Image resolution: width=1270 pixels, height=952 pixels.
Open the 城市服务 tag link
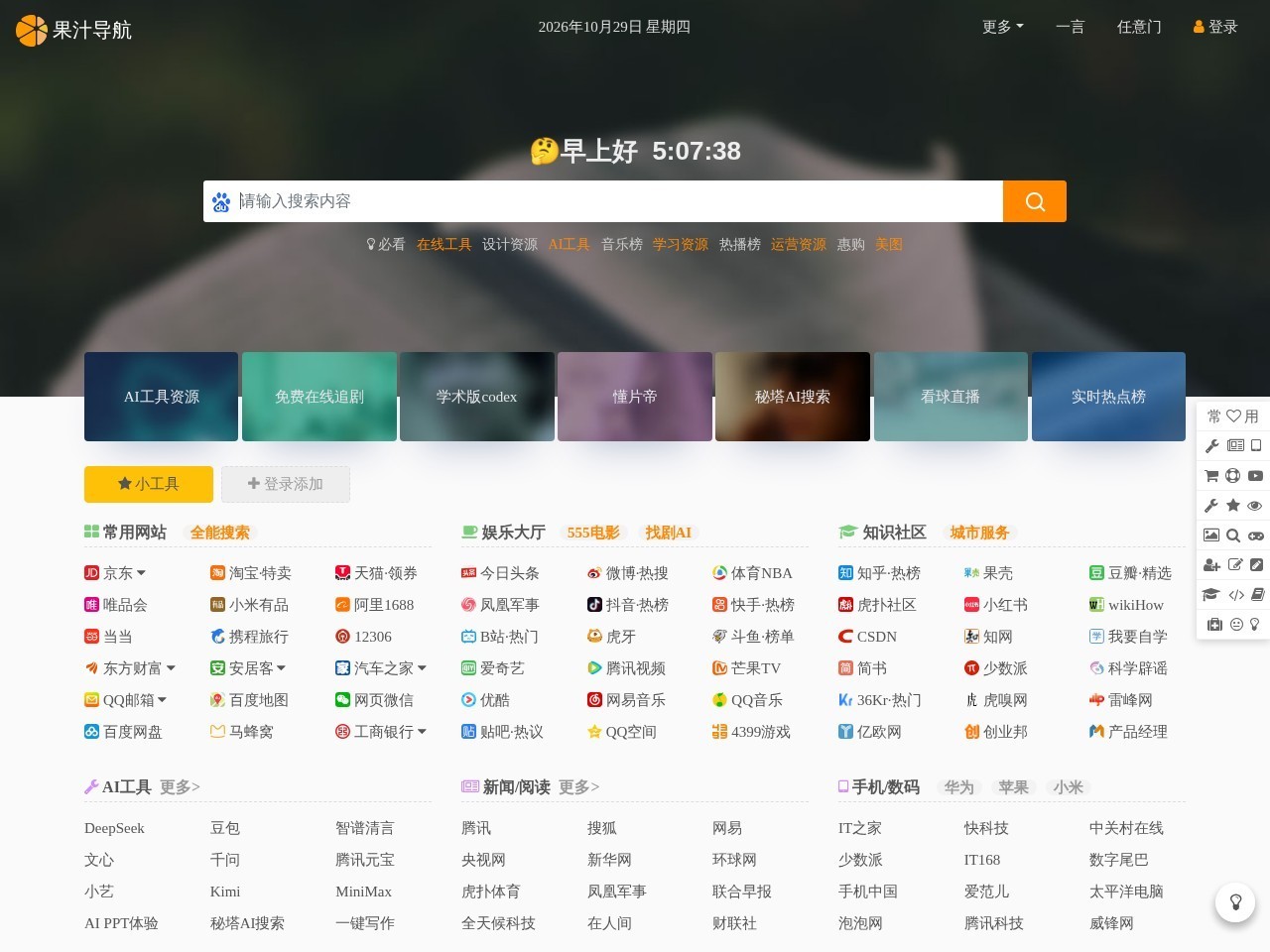tap(979, 533)
